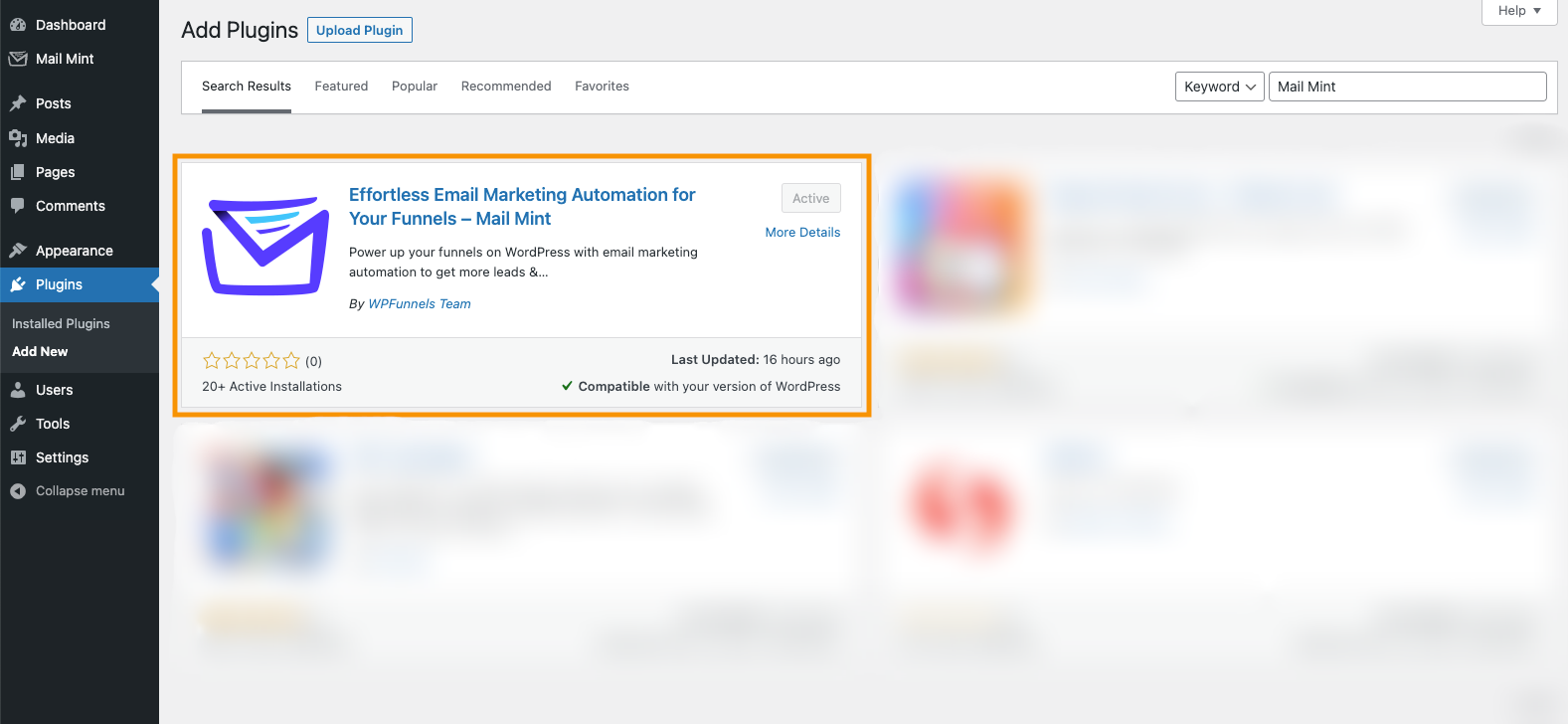Click the Plugins plug icon
The height and width of the screenshot is (724, 1568).
pos(18,284)
